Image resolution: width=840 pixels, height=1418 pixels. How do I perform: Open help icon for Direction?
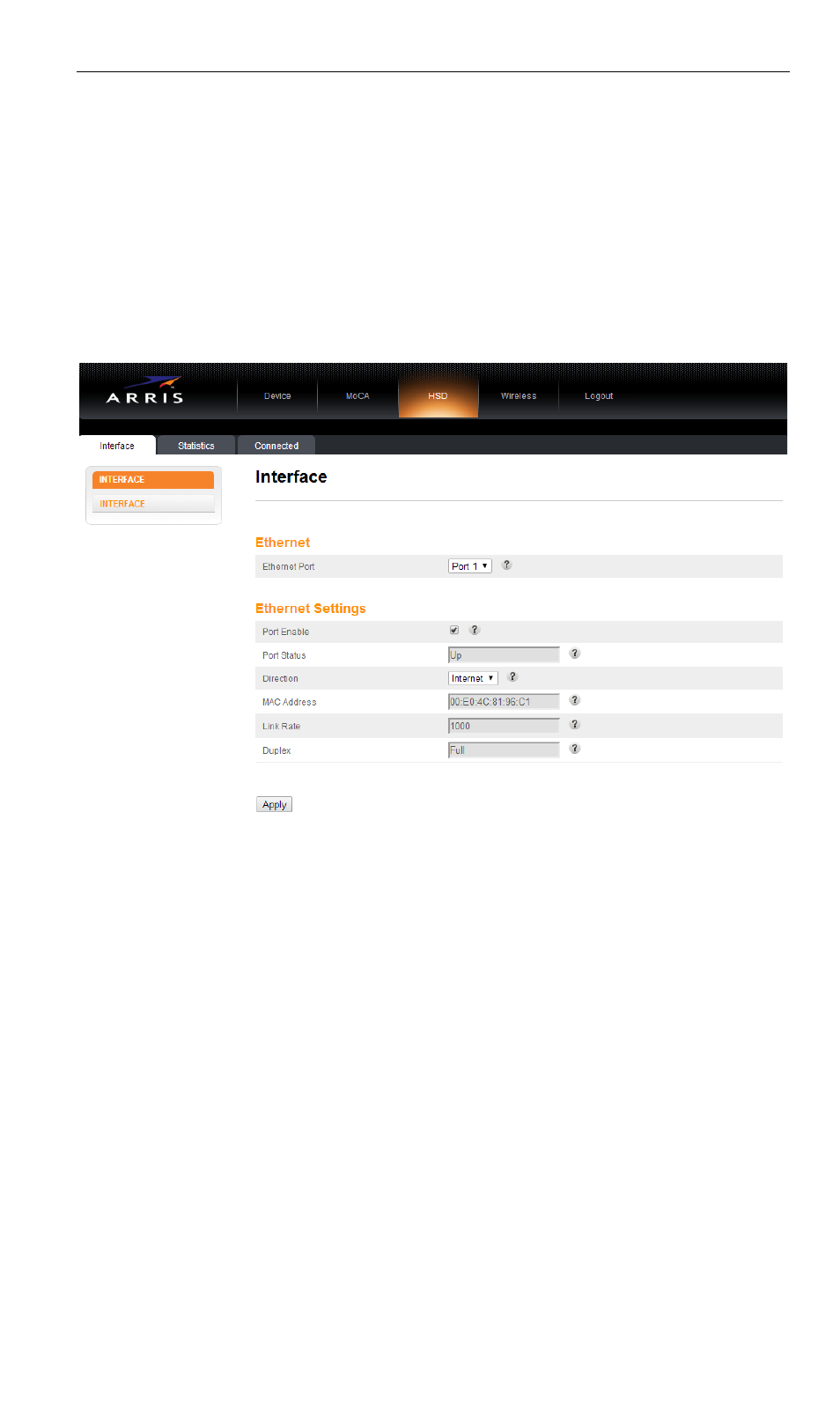(x=512, y=677)
